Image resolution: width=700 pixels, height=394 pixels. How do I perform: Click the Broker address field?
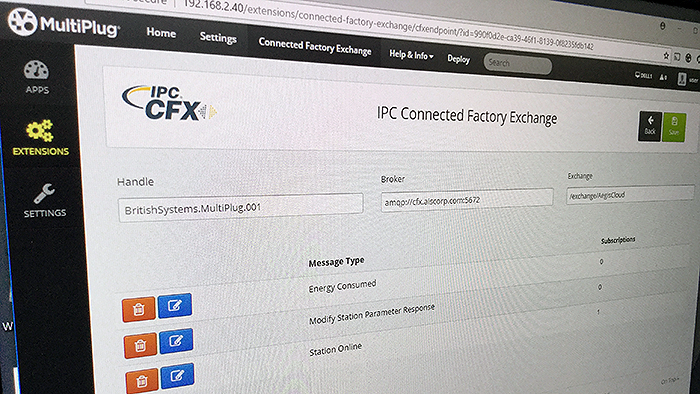click(467, 199)
